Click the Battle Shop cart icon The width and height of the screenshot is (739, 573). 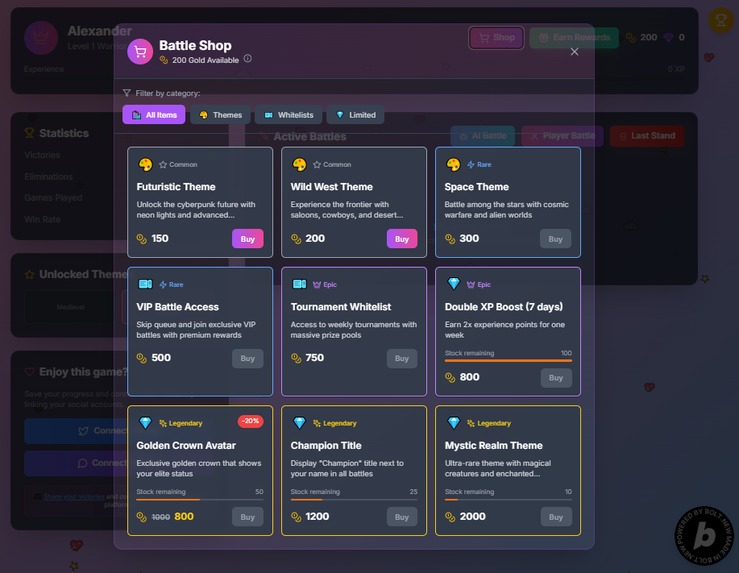(140, 51)
